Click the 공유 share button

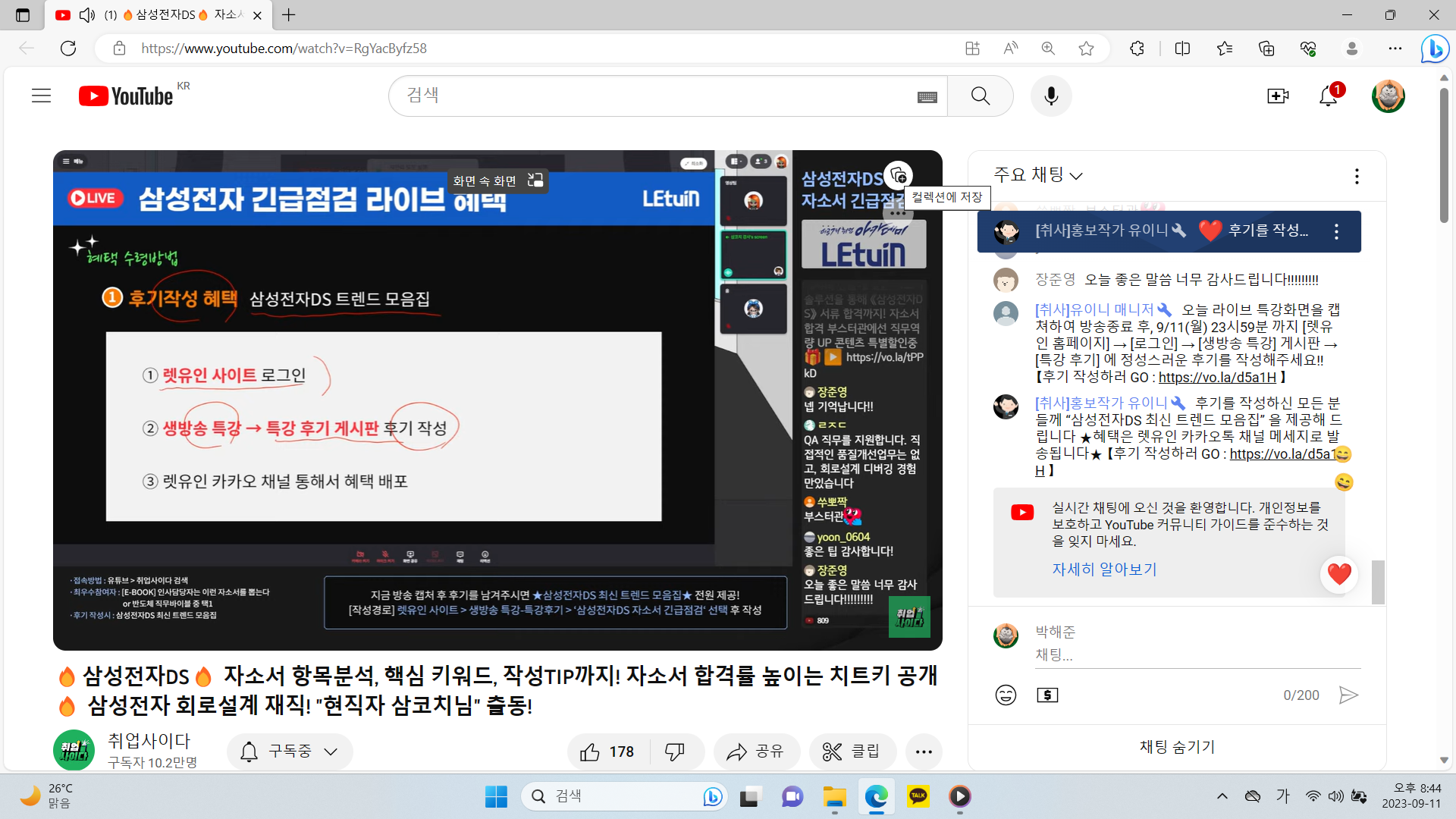coord(756,752)
